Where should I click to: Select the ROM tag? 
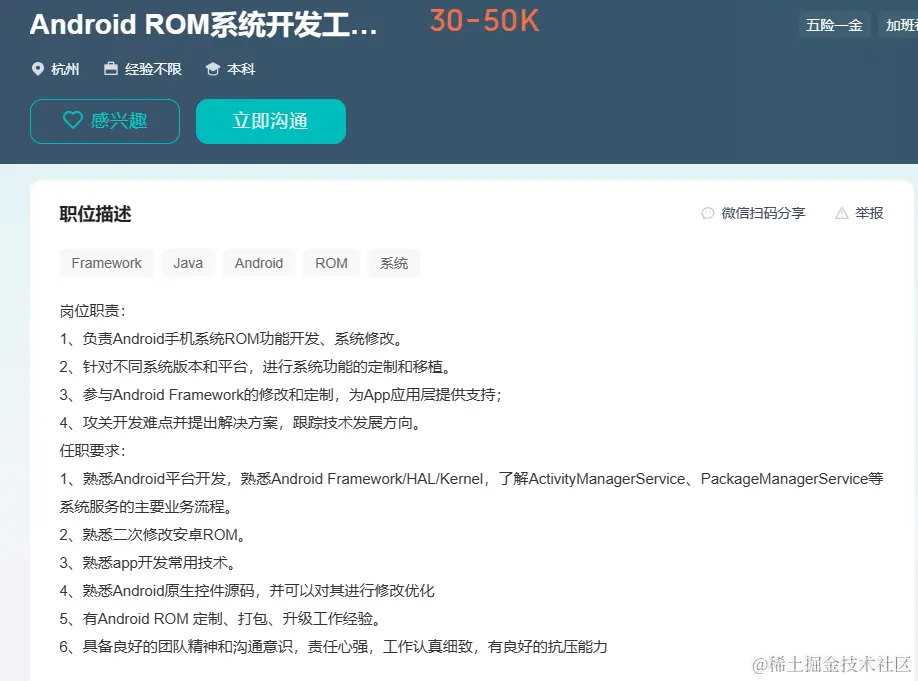[x=331, y=263]
